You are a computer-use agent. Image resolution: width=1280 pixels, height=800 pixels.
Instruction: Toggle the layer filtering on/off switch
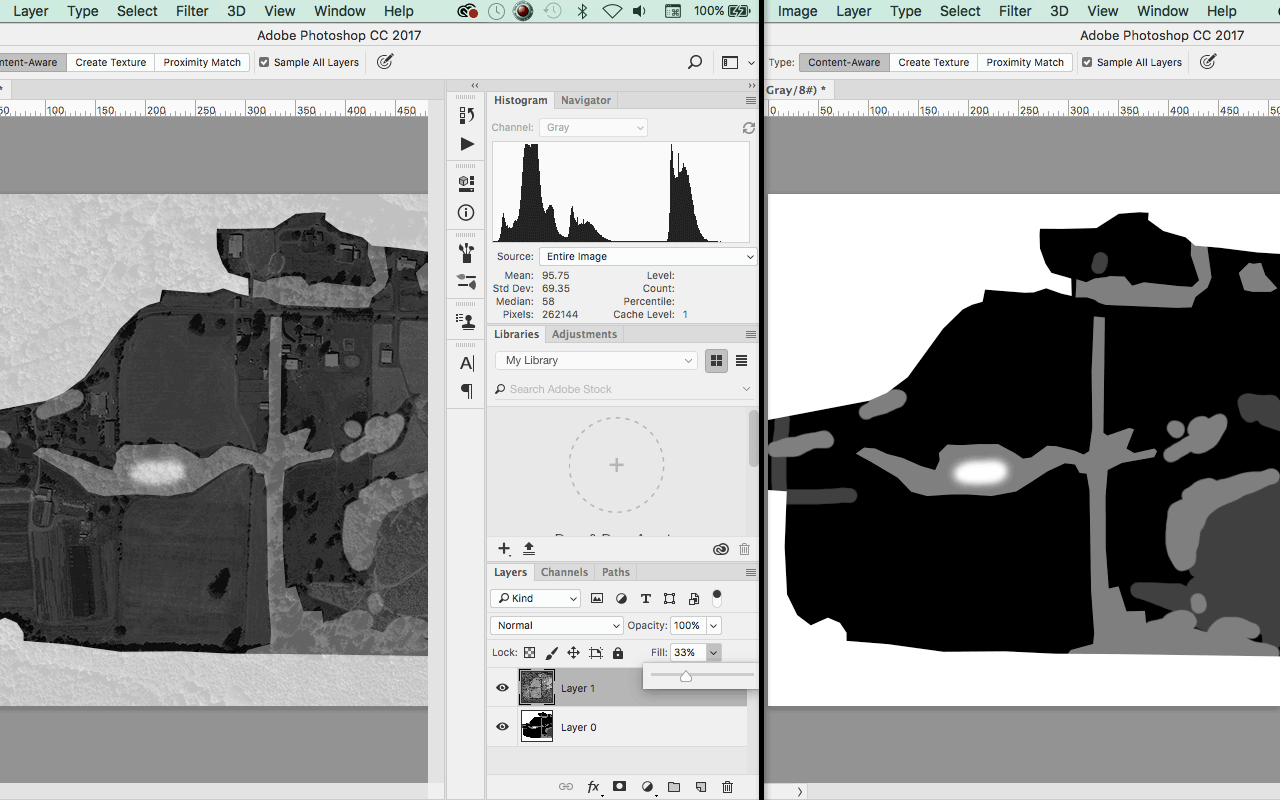coord(716,598)
